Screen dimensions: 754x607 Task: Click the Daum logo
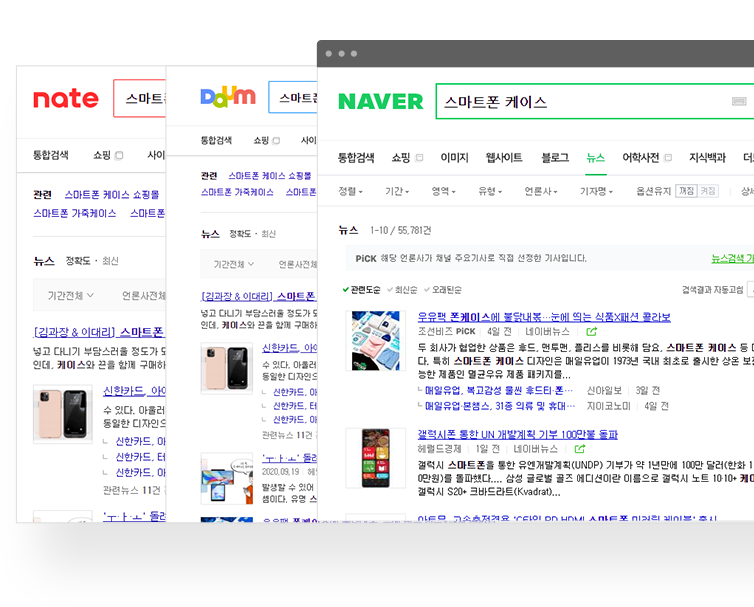(x=228, y=96)
